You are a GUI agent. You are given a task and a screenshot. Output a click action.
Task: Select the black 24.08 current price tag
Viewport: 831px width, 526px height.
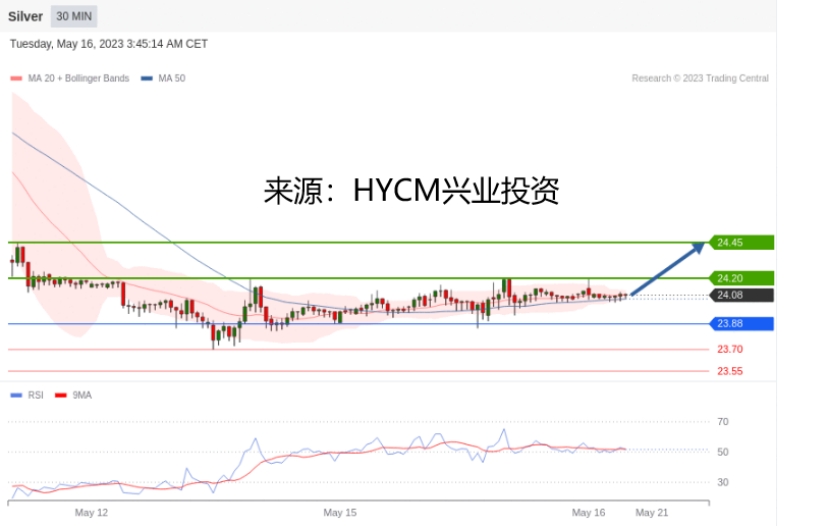741,295
